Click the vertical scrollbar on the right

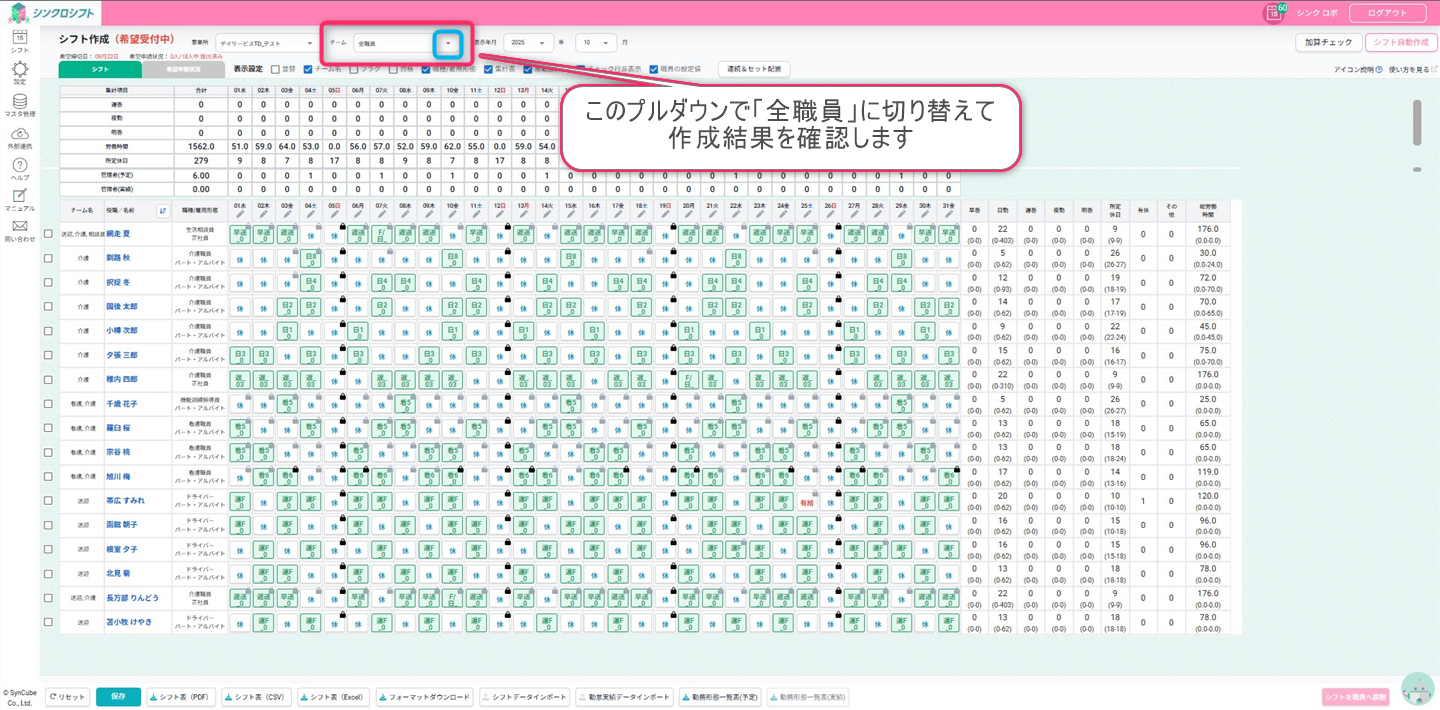pyautogui.click(x=1416, y=122)
